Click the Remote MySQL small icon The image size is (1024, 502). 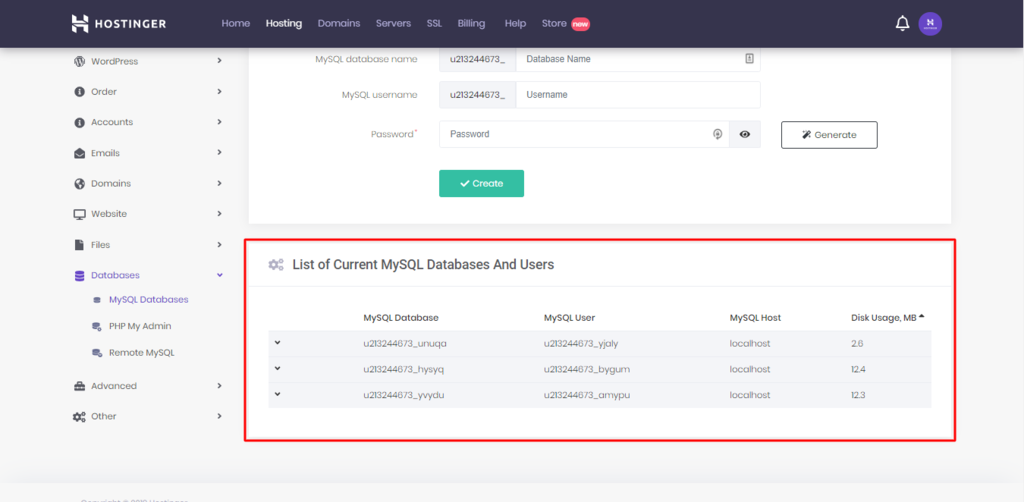[x=97, y=353]
